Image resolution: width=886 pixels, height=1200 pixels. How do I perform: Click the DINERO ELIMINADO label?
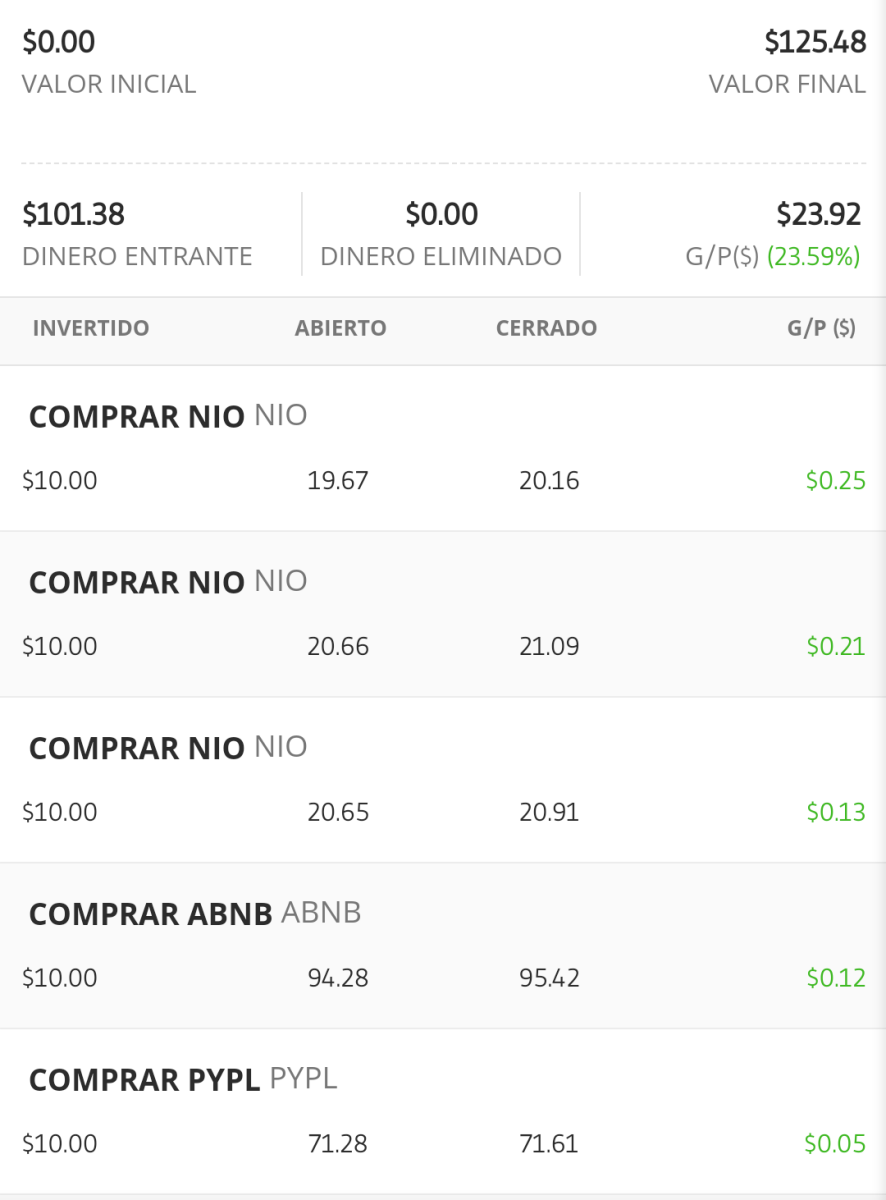(x=441, y=257)
